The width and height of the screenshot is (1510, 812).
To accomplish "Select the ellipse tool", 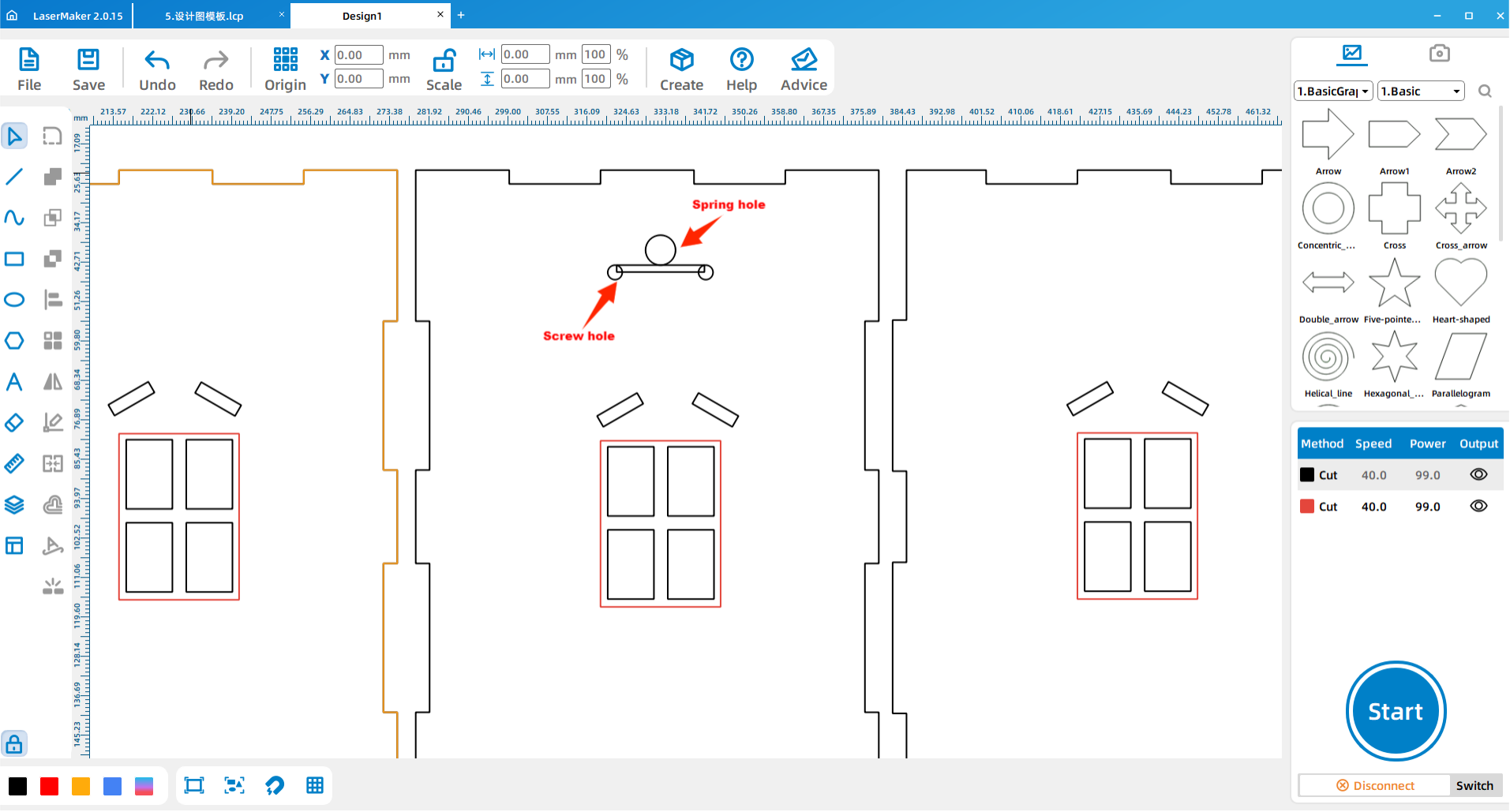I will pyautogui.click(x=14, y=300).
